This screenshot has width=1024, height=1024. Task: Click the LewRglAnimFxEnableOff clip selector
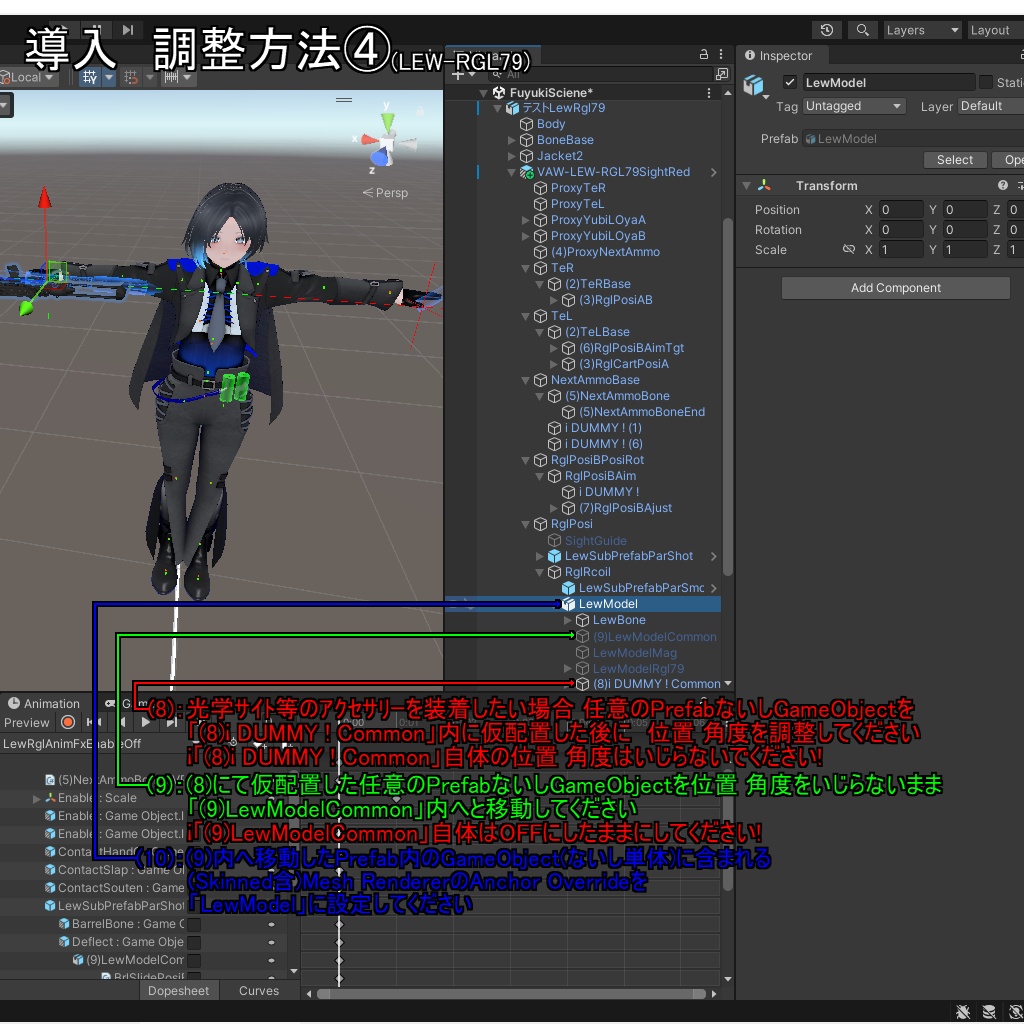72,744
